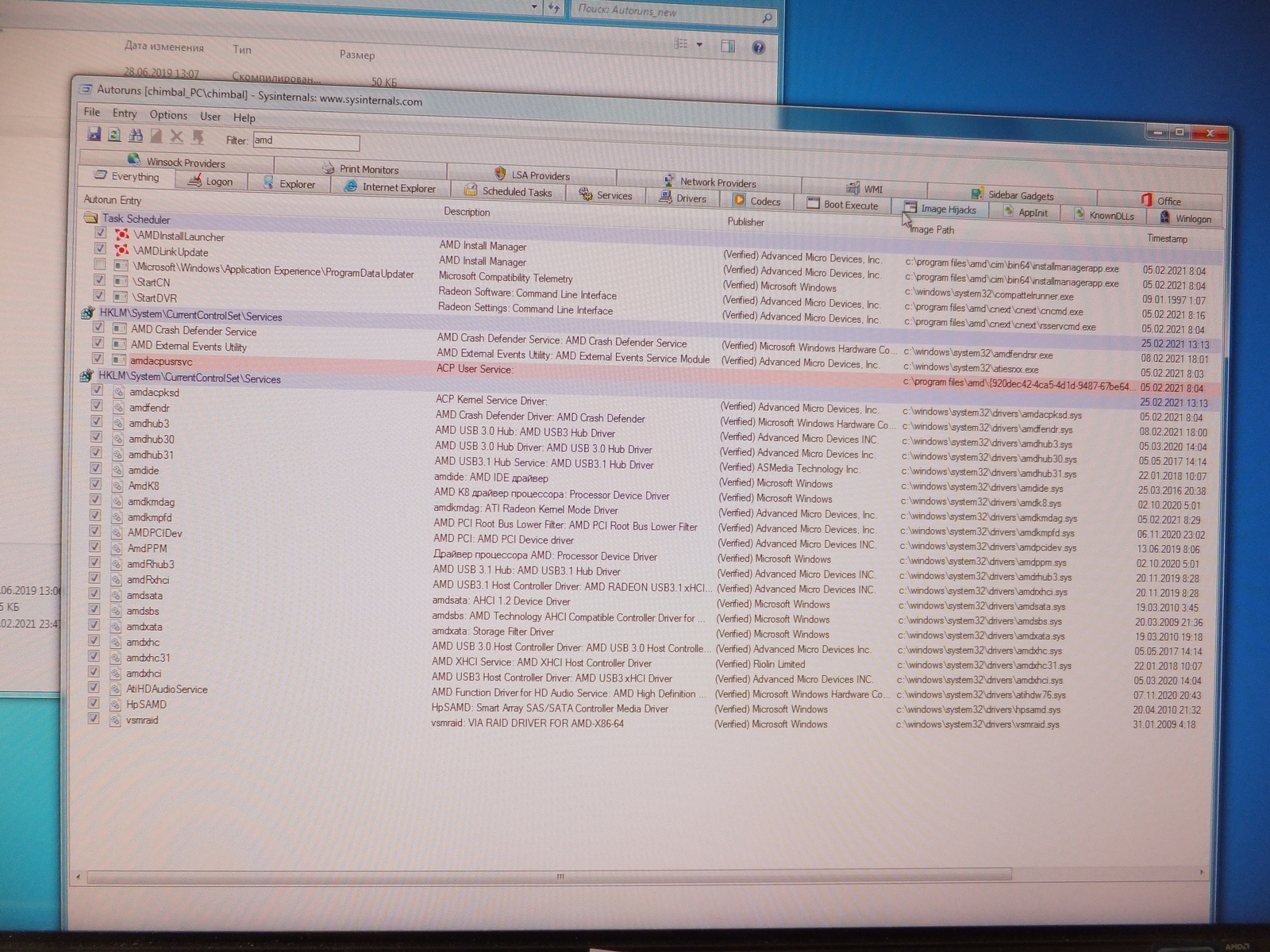Uncheck the AtiHDAudioService checkbox
The image size is (1270, 952).
(94, 687)
